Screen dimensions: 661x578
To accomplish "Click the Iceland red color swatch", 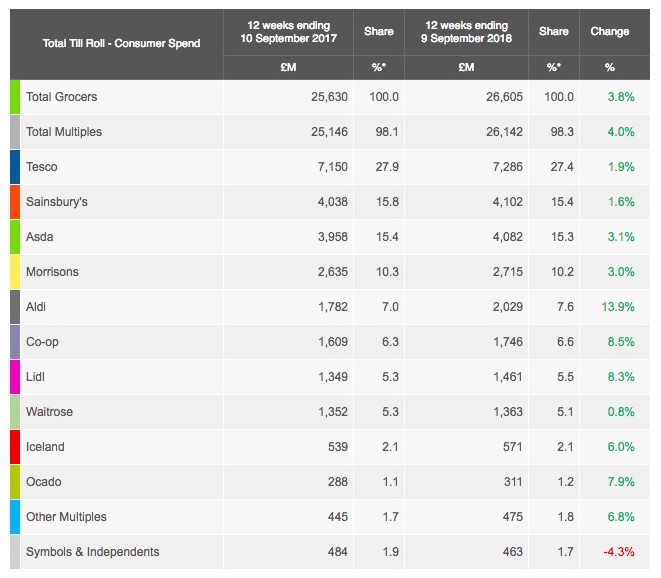I will [x=15, y=447].
